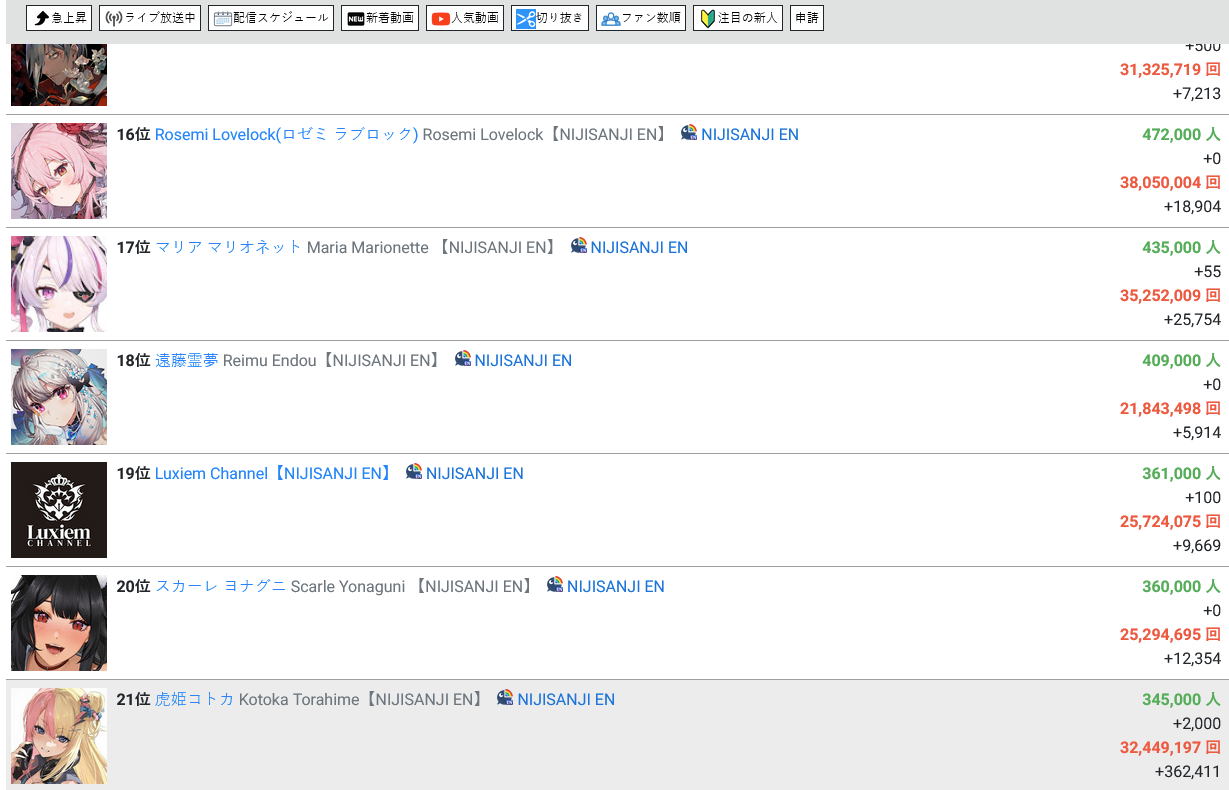
Task: Click the 361,000 人 subscriber count
Action: (x=1181, y=473)
